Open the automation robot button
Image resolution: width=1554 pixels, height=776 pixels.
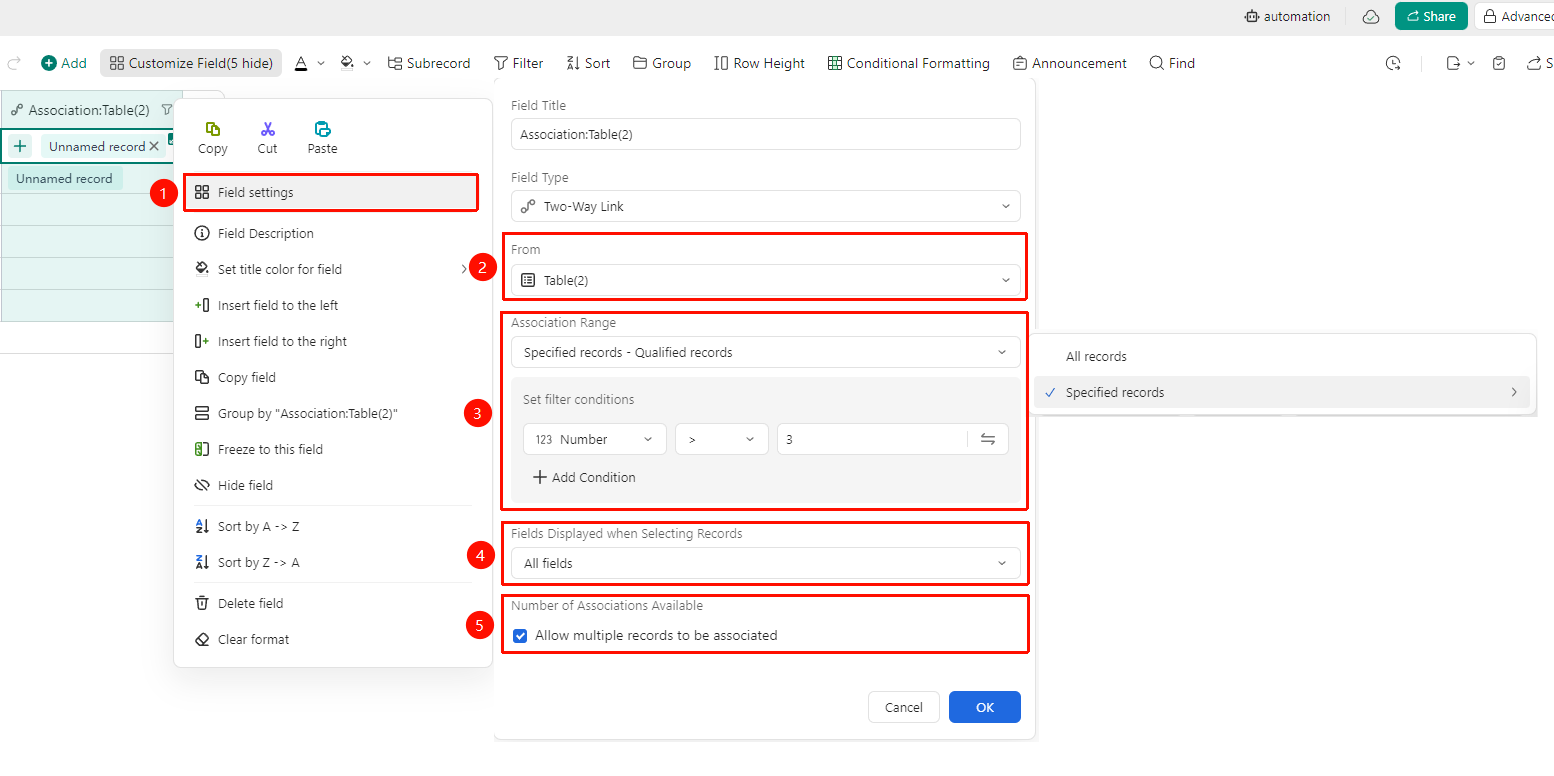pos(1287,16)
